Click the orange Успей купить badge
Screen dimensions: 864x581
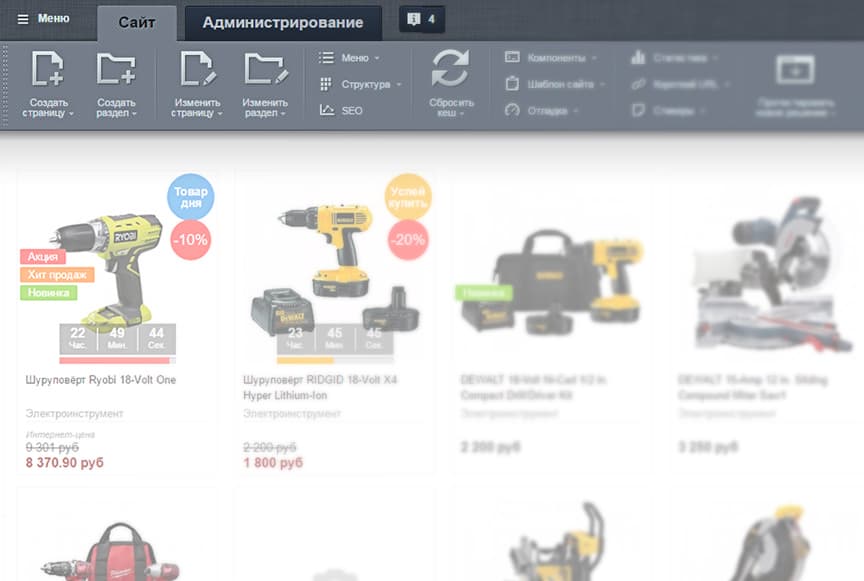[x=408, y=197]
